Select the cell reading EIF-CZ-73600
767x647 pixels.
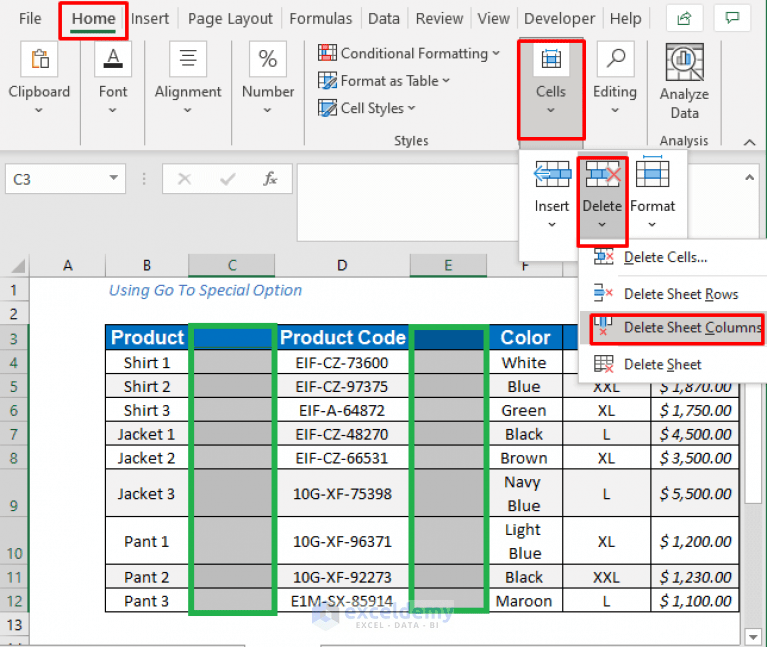342,362
